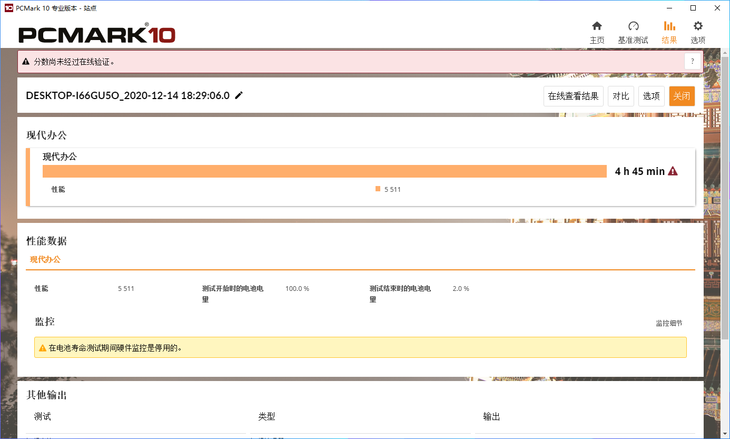Open the 主页 home icon
The image size is (730, 439).
pos(597,27)
